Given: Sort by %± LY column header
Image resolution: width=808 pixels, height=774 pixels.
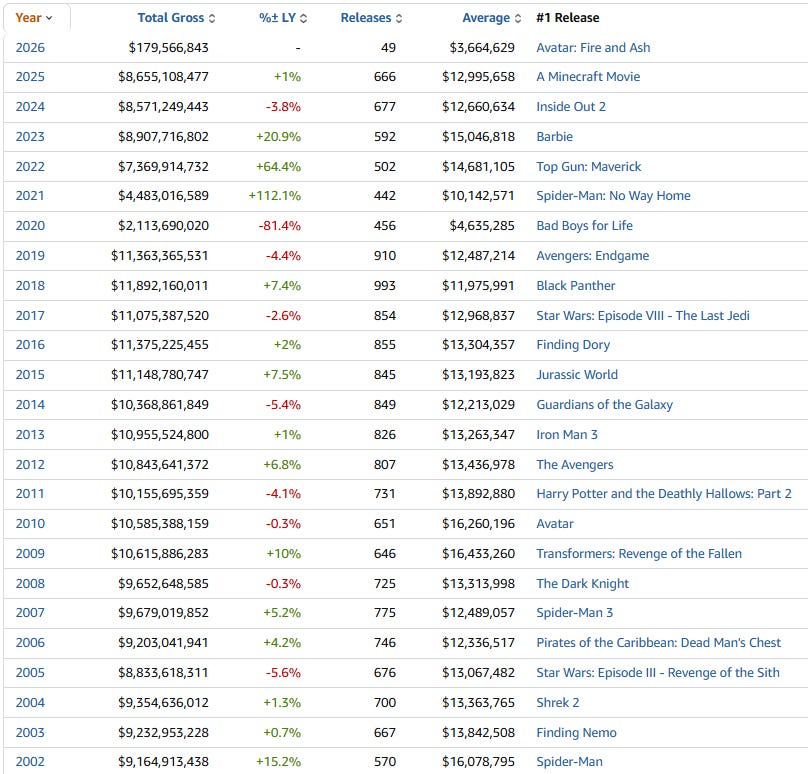Looking at the screenshot, I should tap(283, 18).
